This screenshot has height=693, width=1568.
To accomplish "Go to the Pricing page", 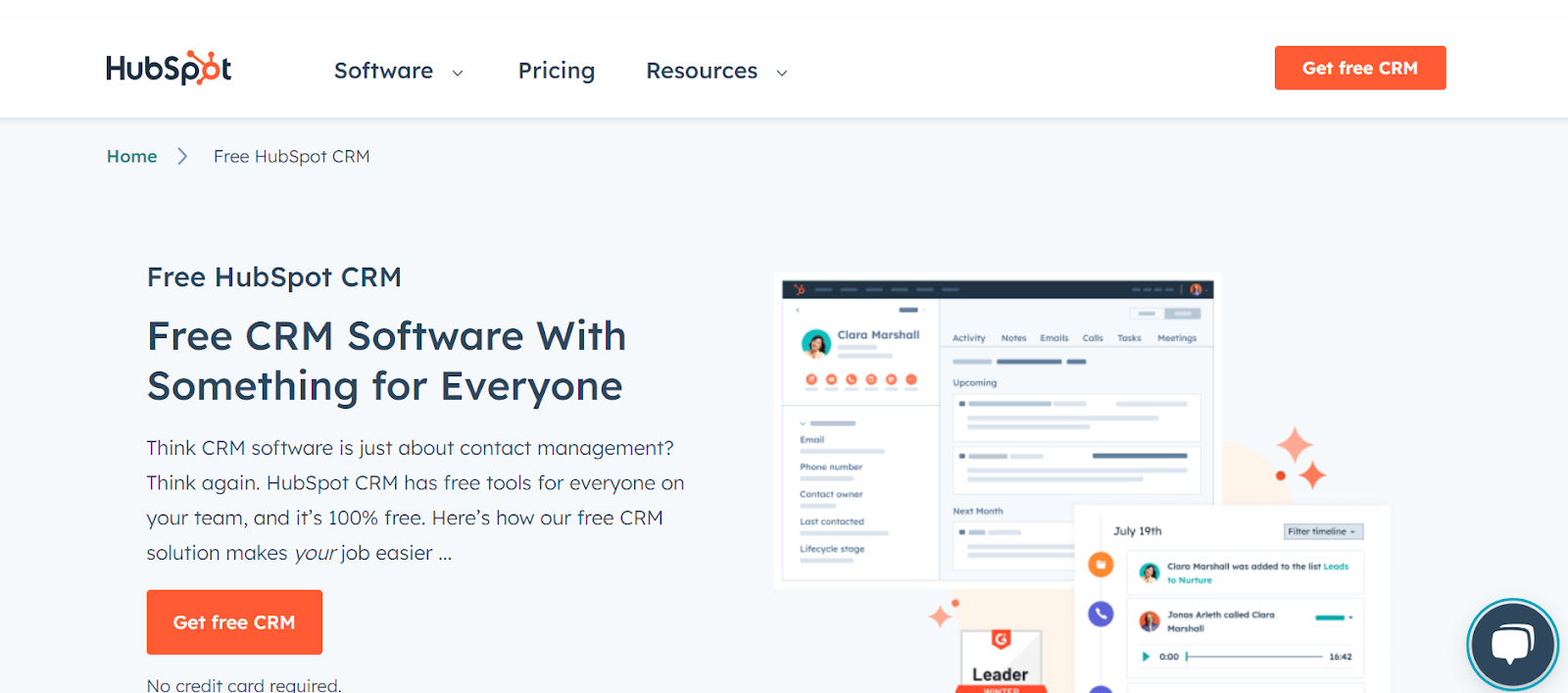I will pos(557,71).
